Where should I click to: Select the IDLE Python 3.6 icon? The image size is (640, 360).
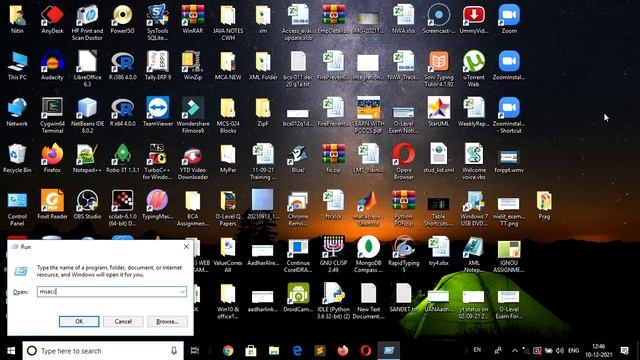(333, 302)
